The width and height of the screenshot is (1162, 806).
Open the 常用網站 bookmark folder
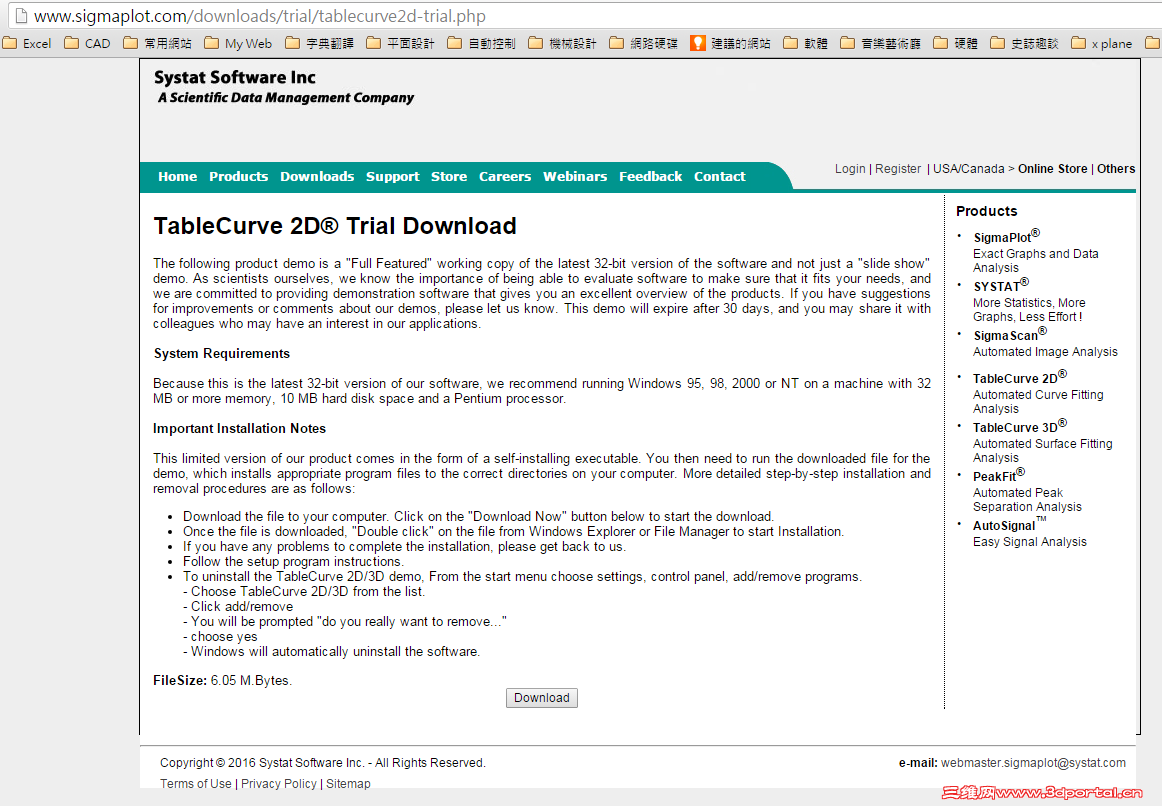pyautogui.click(x=157, y=44)
